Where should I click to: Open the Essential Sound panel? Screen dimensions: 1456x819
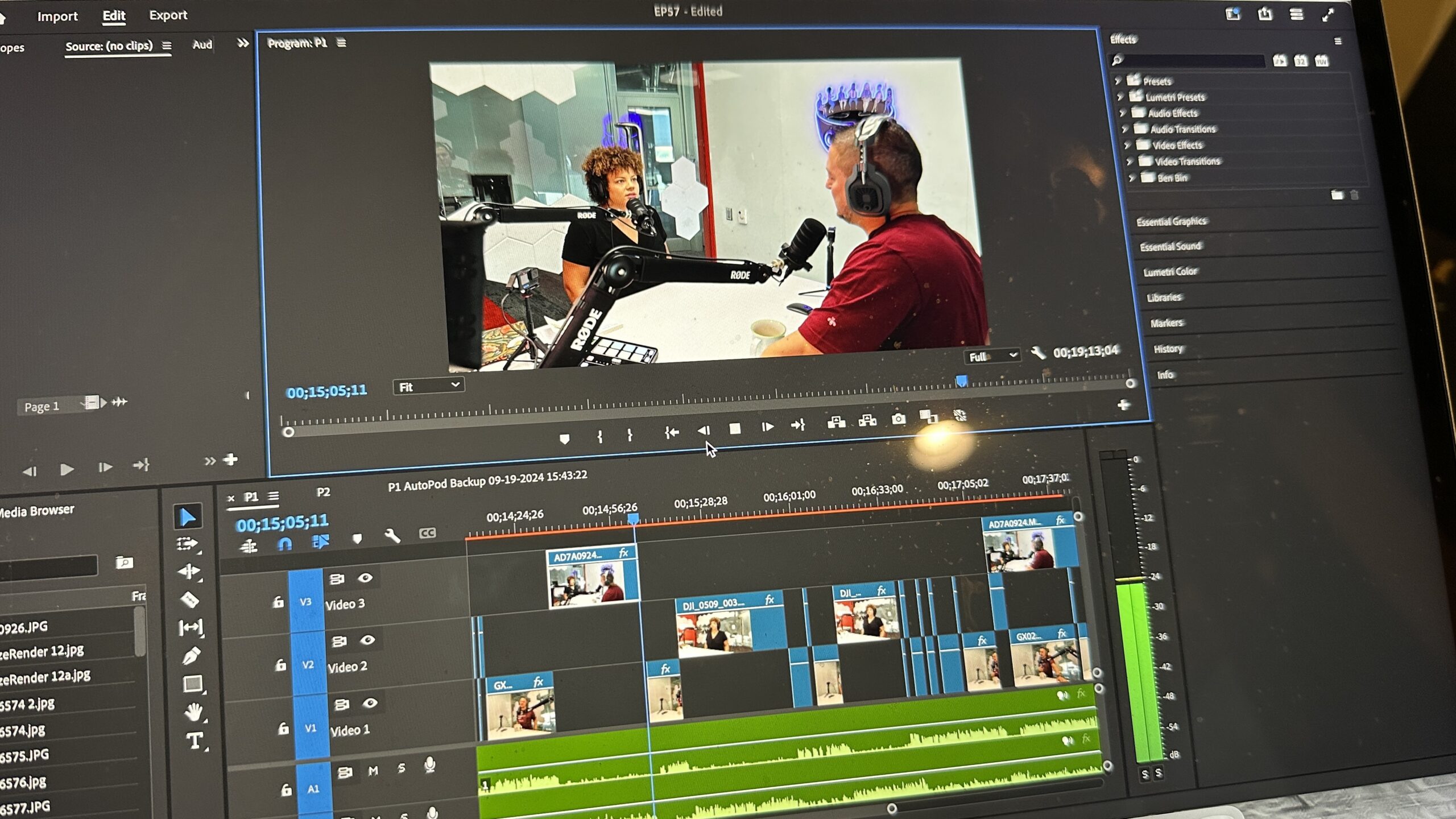tap(1170, 246)
